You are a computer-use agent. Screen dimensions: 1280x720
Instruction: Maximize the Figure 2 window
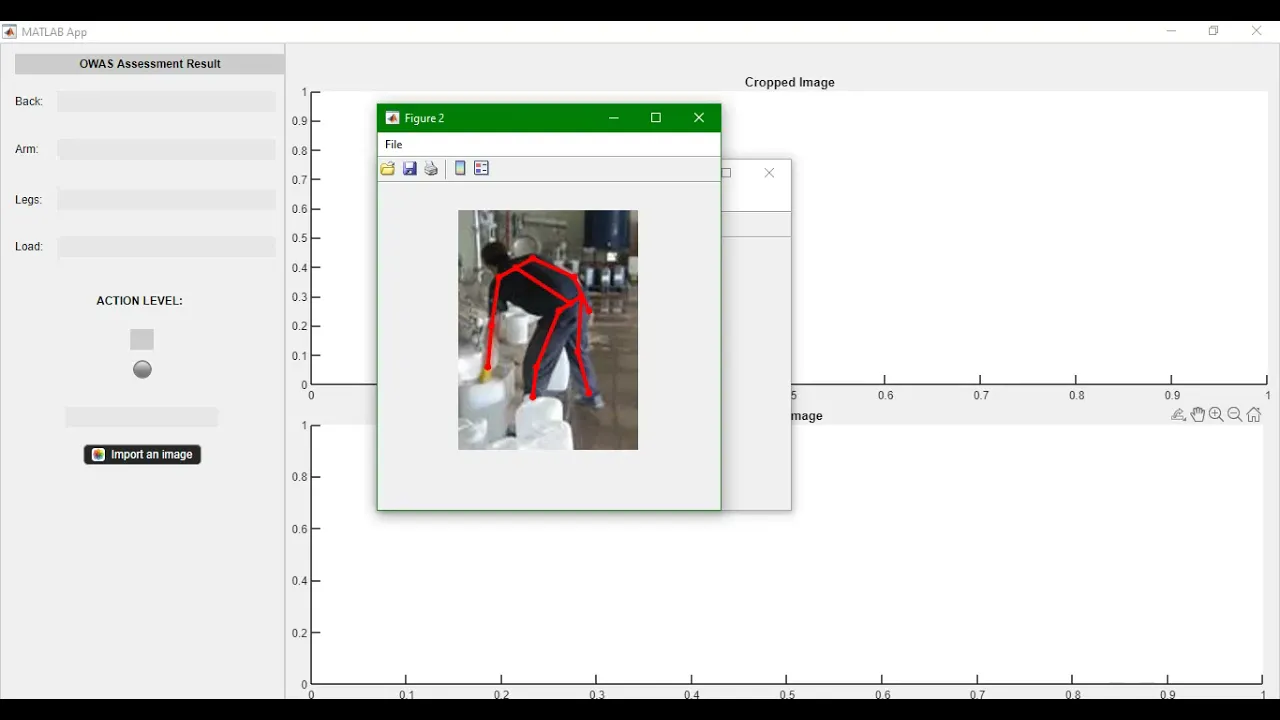656,118
